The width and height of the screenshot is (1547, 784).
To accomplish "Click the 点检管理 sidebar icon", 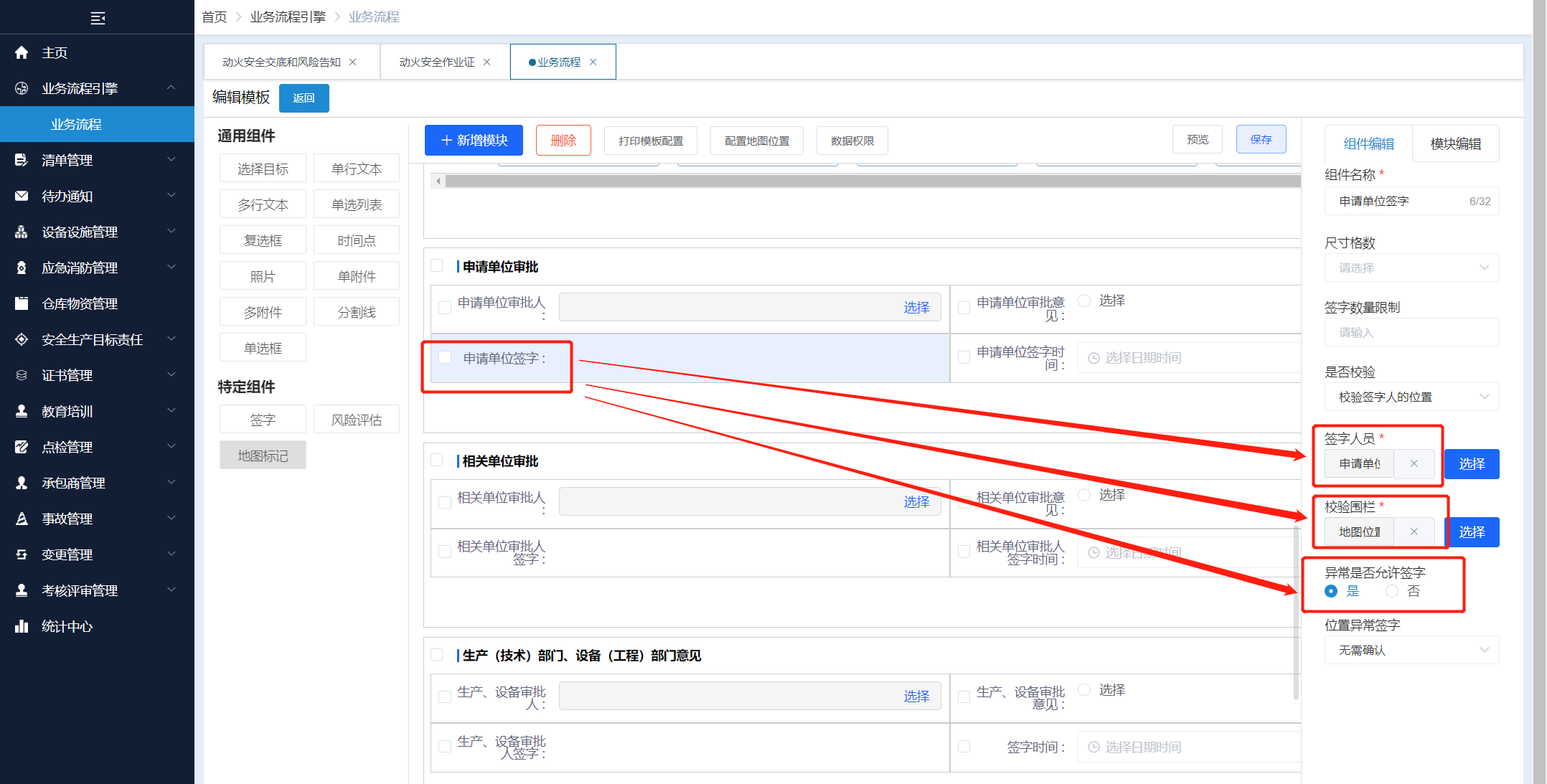I will pos(22,447).
